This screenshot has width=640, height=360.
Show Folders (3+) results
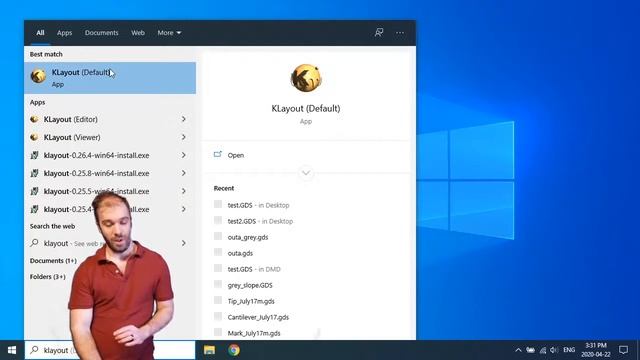[47, 276]
